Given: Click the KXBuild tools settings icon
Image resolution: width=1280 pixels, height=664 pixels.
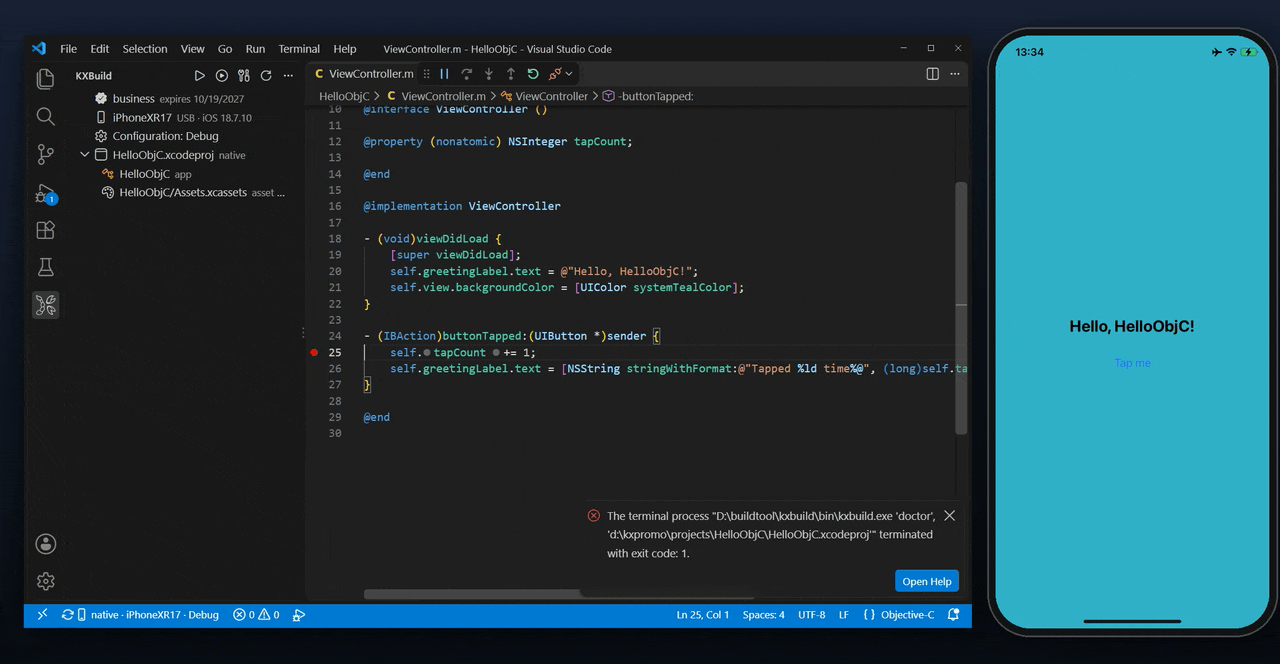Looking at the screenshot, I should pyautogui.click(x=243, y=76).
